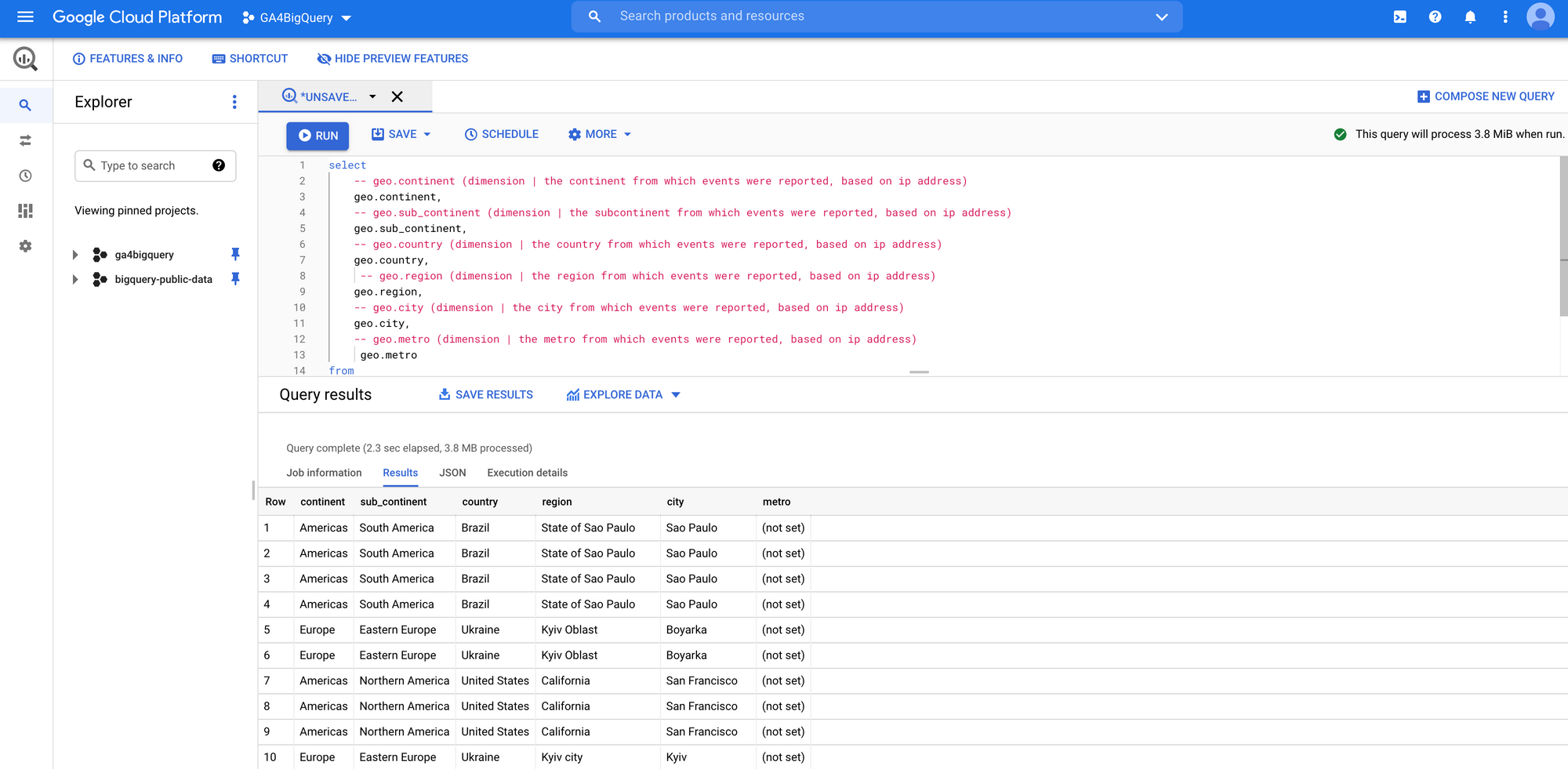Click the editor vertical scrollbar
Viewport: 1568px width, 769px height.
(x=1563, y=235)
